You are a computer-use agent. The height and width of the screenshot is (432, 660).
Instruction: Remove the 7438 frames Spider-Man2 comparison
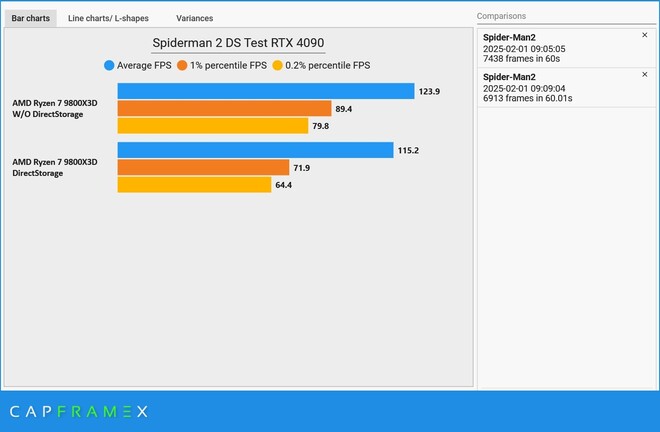coord(644,35)
